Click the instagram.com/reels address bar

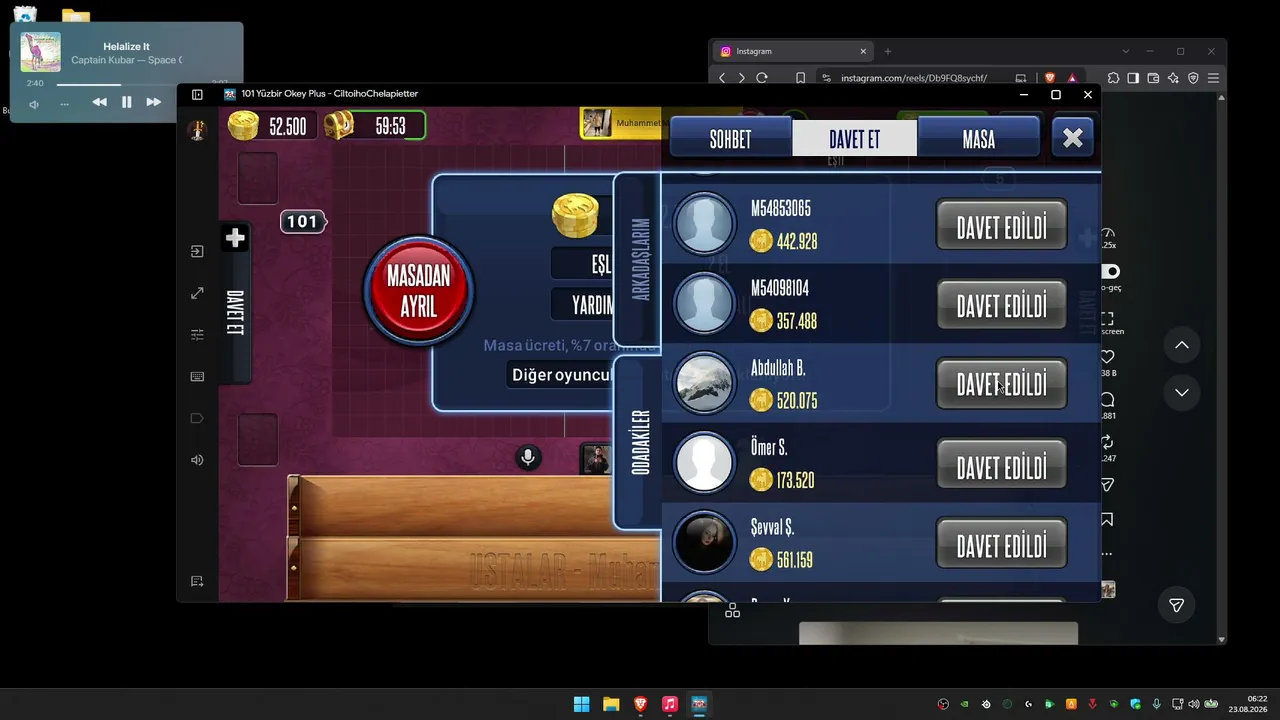[913, 78]
